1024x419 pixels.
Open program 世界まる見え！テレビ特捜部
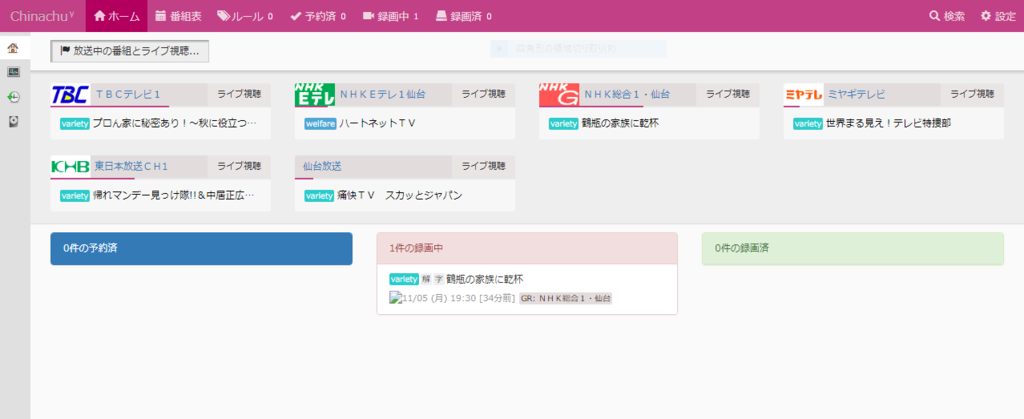pyautogui.click(x=888, y=123)
